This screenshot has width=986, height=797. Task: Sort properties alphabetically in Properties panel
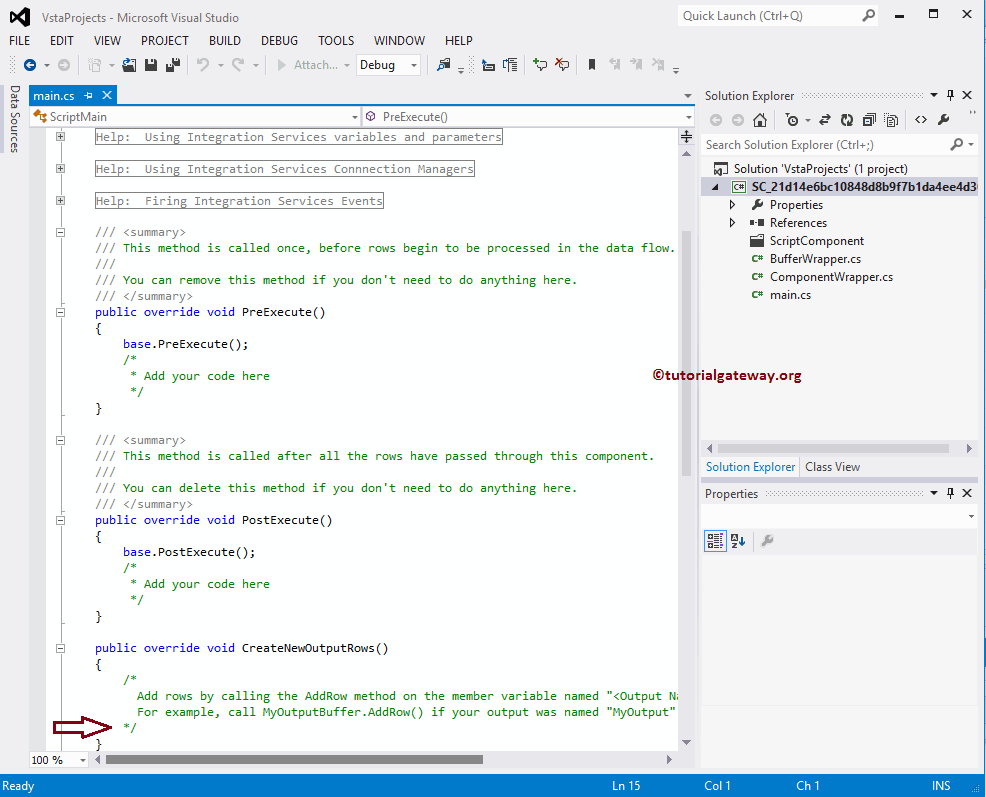click(x=738, y=541)
